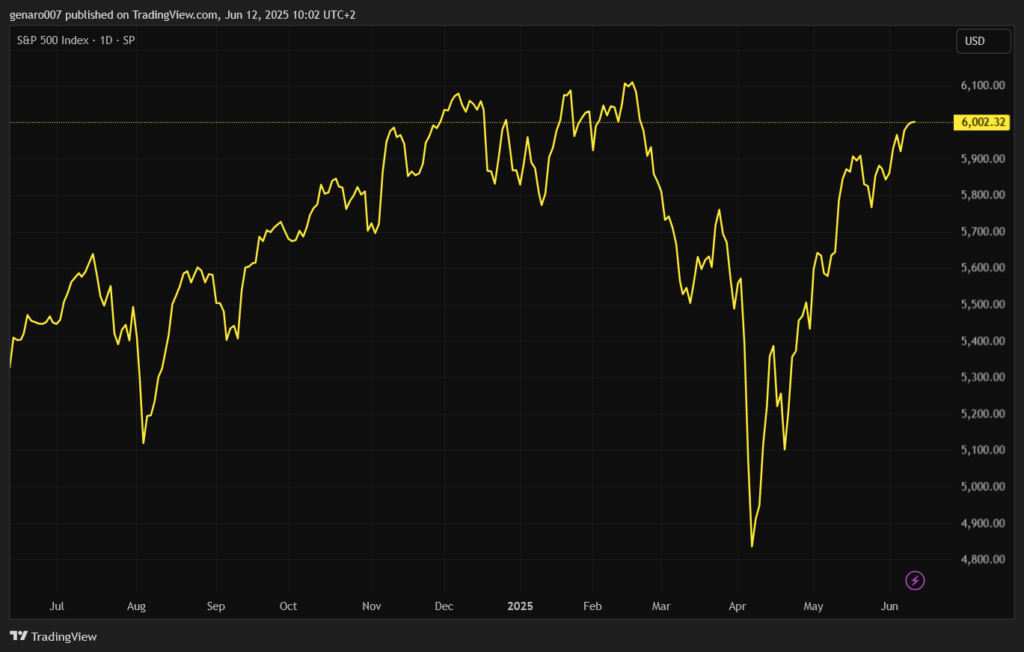Click the yellow 6,002.32 price label
The image size is (1024, 652).
point(983,122)
